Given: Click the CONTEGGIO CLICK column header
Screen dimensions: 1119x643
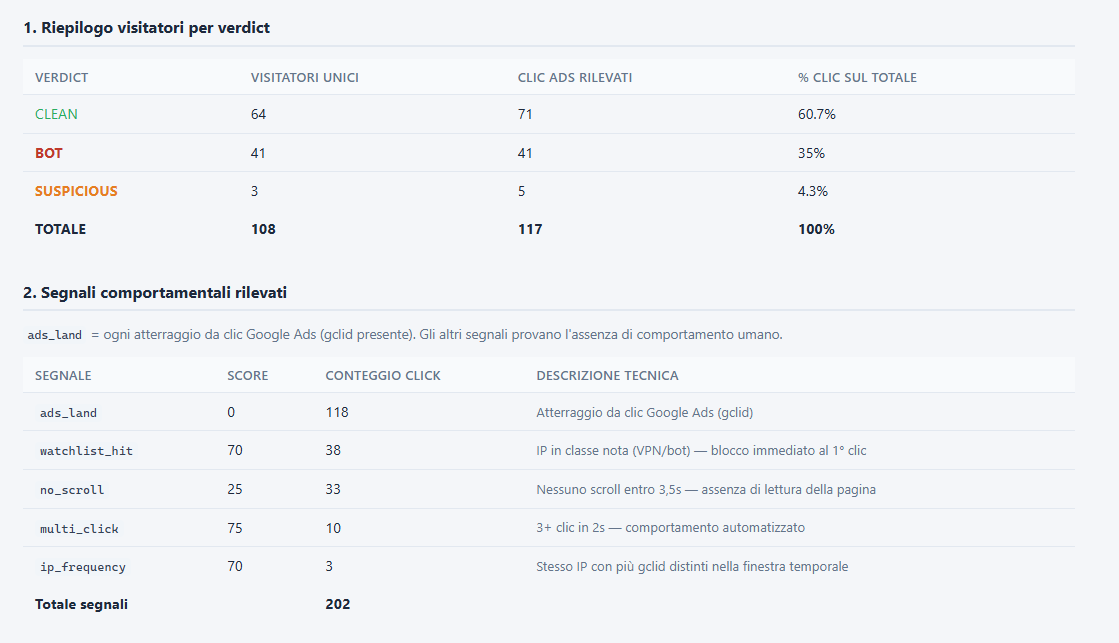Looking at the screenshot, I should 383,375.
